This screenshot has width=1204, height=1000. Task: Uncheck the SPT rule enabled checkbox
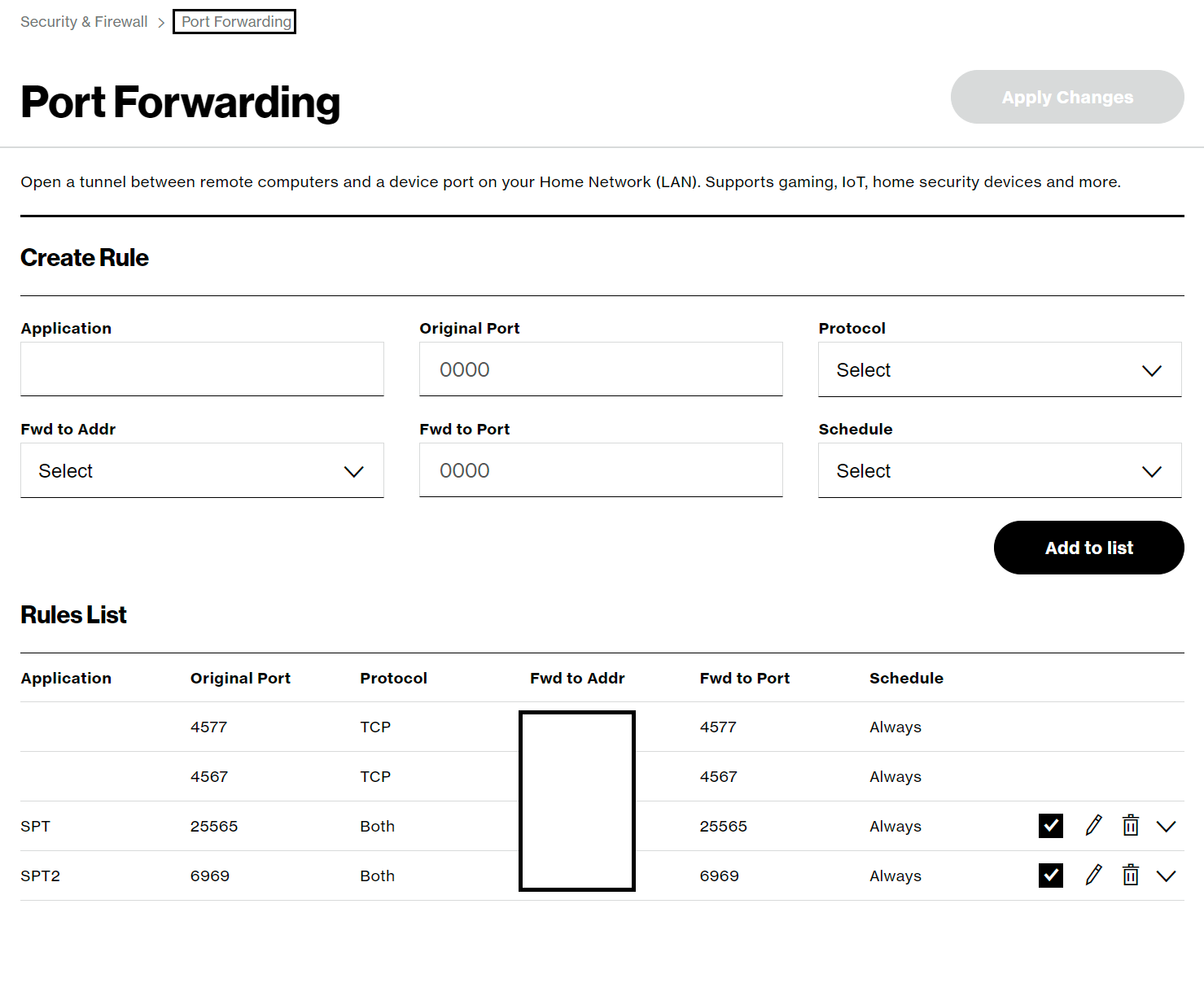point(1051,826)
